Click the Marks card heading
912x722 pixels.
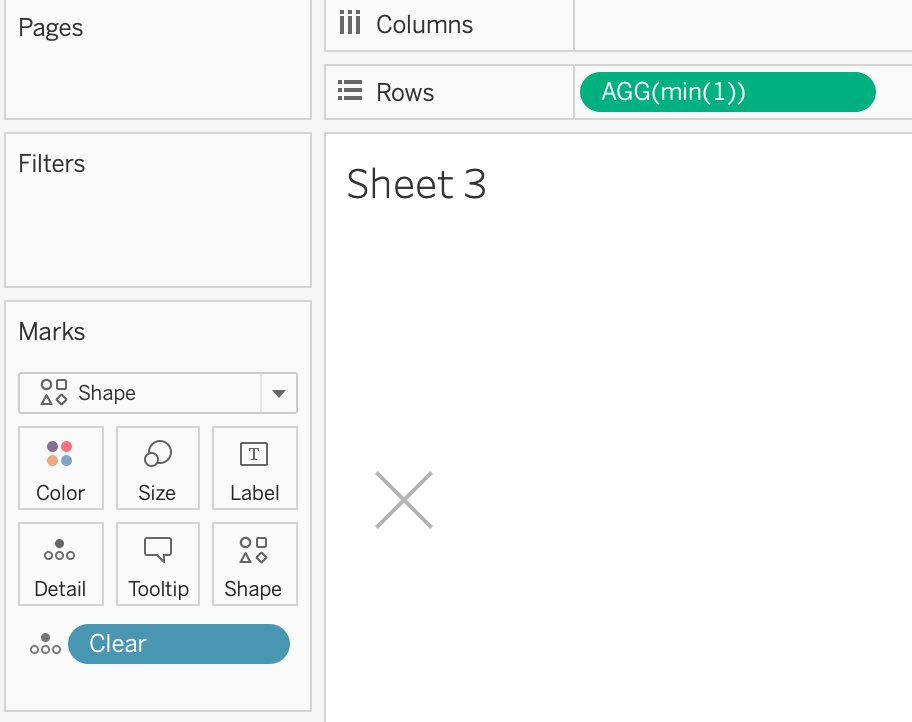52,332
